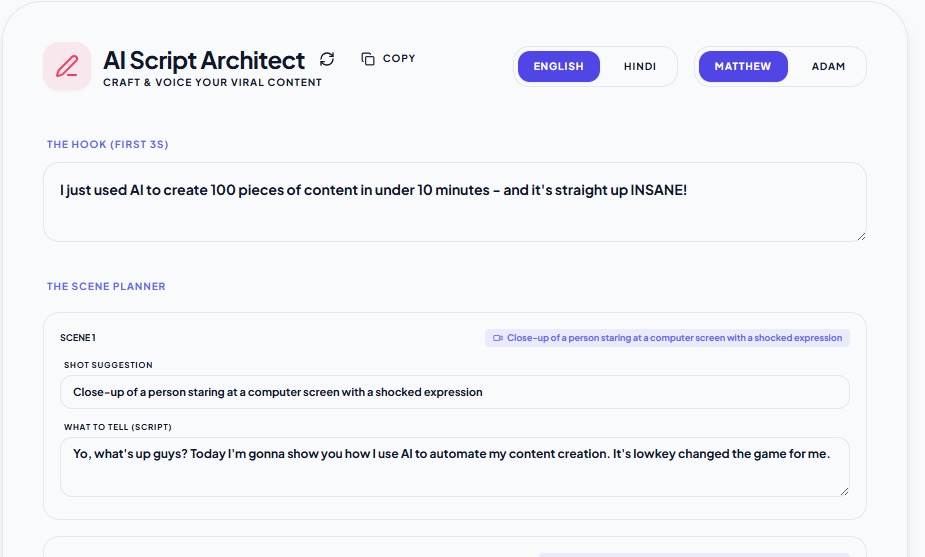Click the pink pencil logo icon
The image size is (925, 557).
(67, 67)
